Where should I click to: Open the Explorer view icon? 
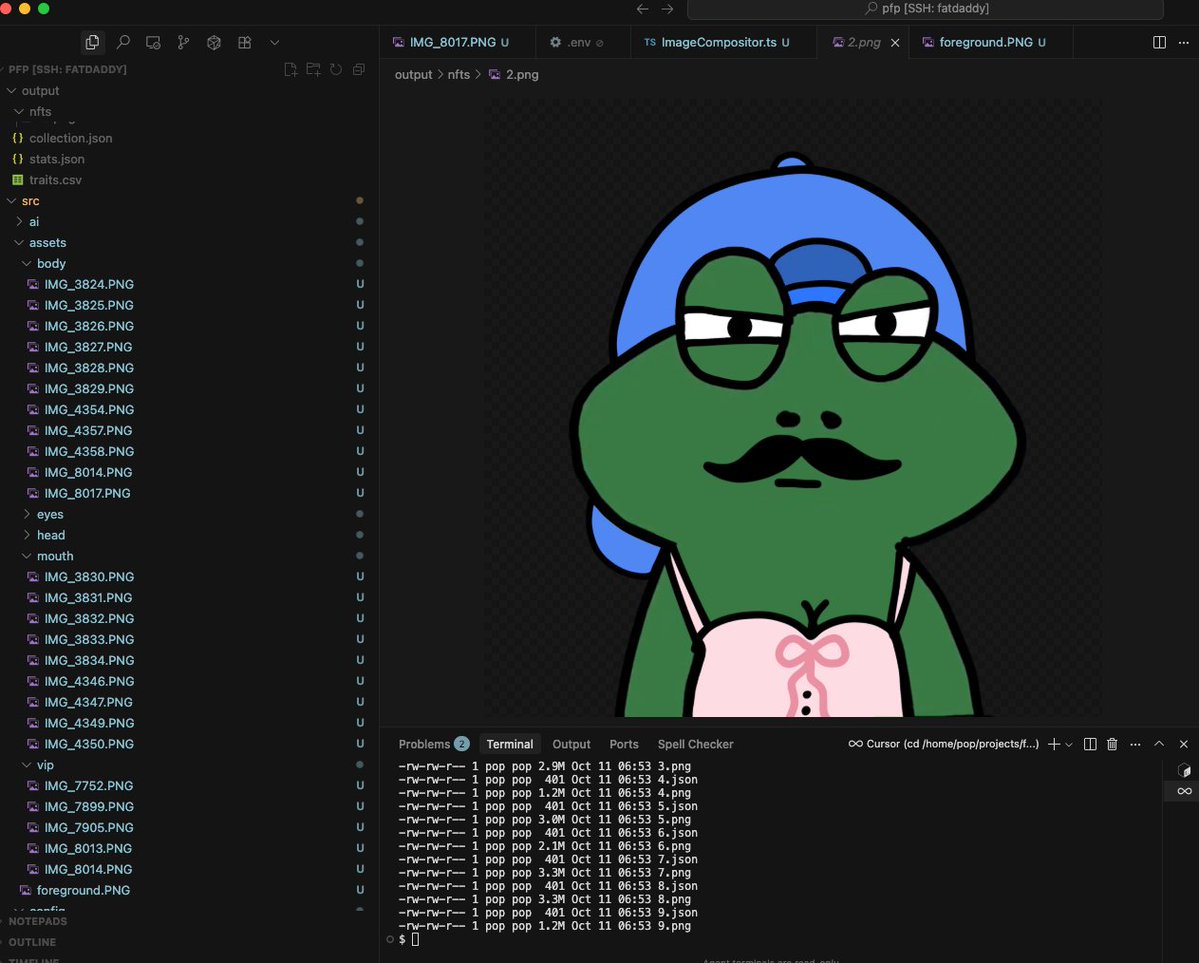point(93,43)
